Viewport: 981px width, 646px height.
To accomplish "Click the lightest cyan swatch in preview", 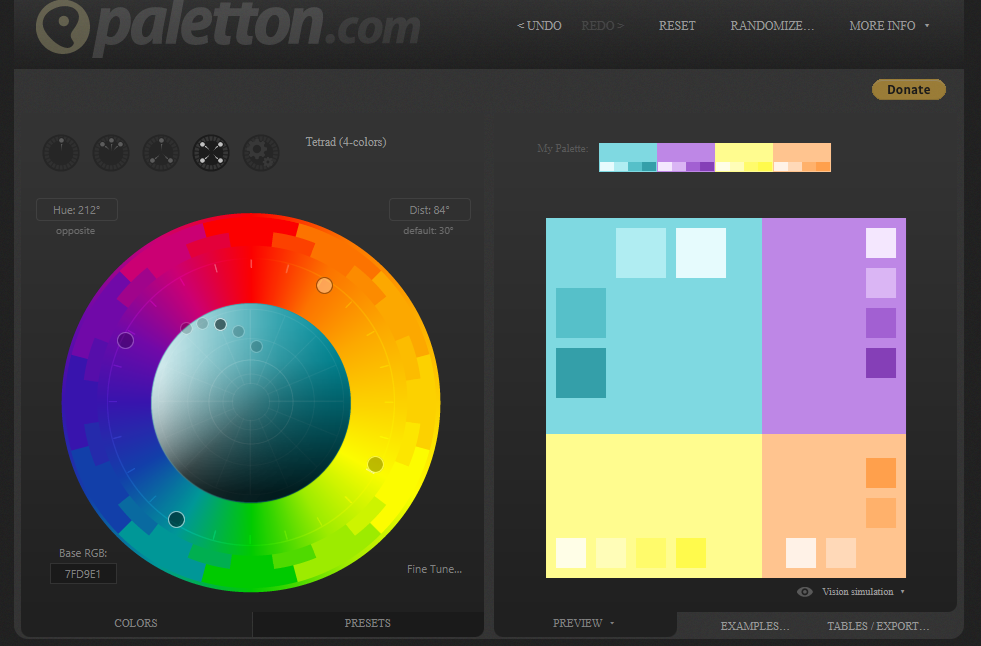I will tap(701, 253).
